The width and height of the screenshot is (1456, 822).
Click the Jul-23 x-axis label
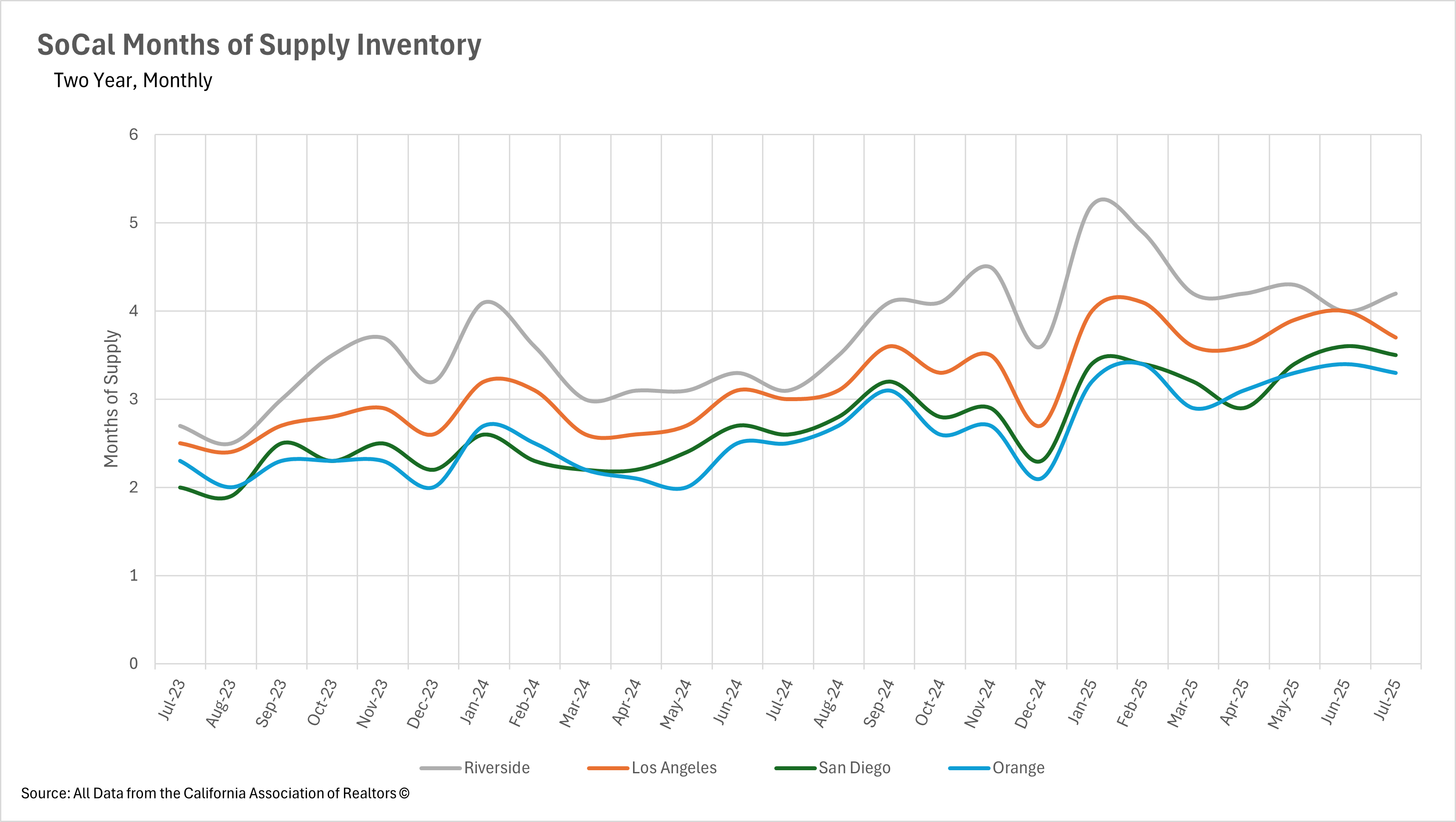171,700
